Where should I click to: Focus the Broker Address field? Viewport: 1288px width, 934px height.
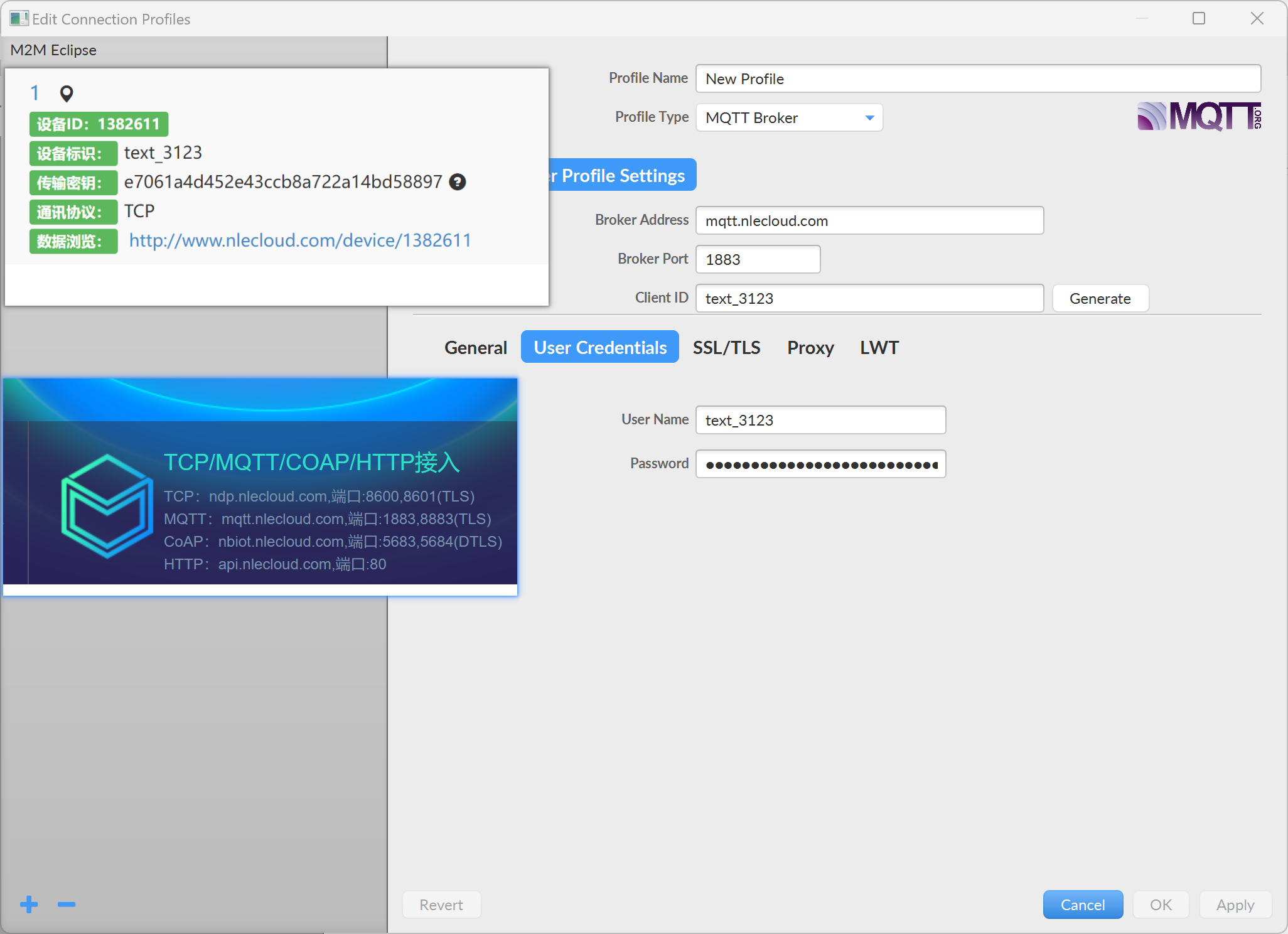click(x=869, y=221)
